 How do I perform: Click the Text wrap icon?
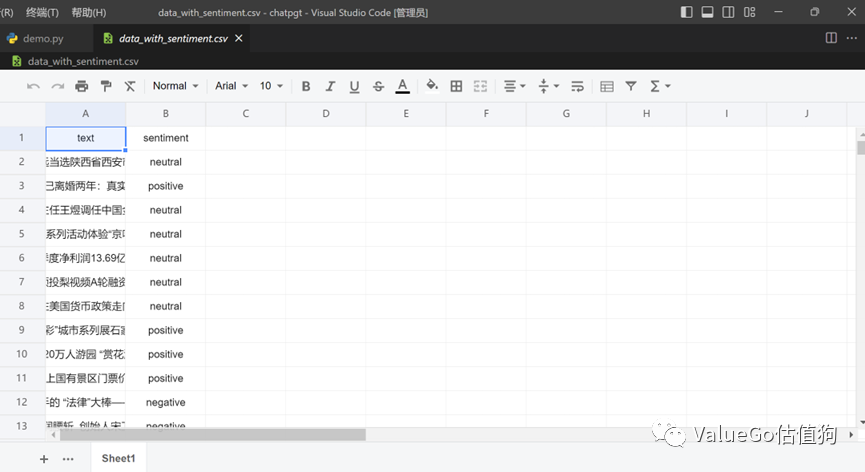pyautogui.click(x=577, y=86)
